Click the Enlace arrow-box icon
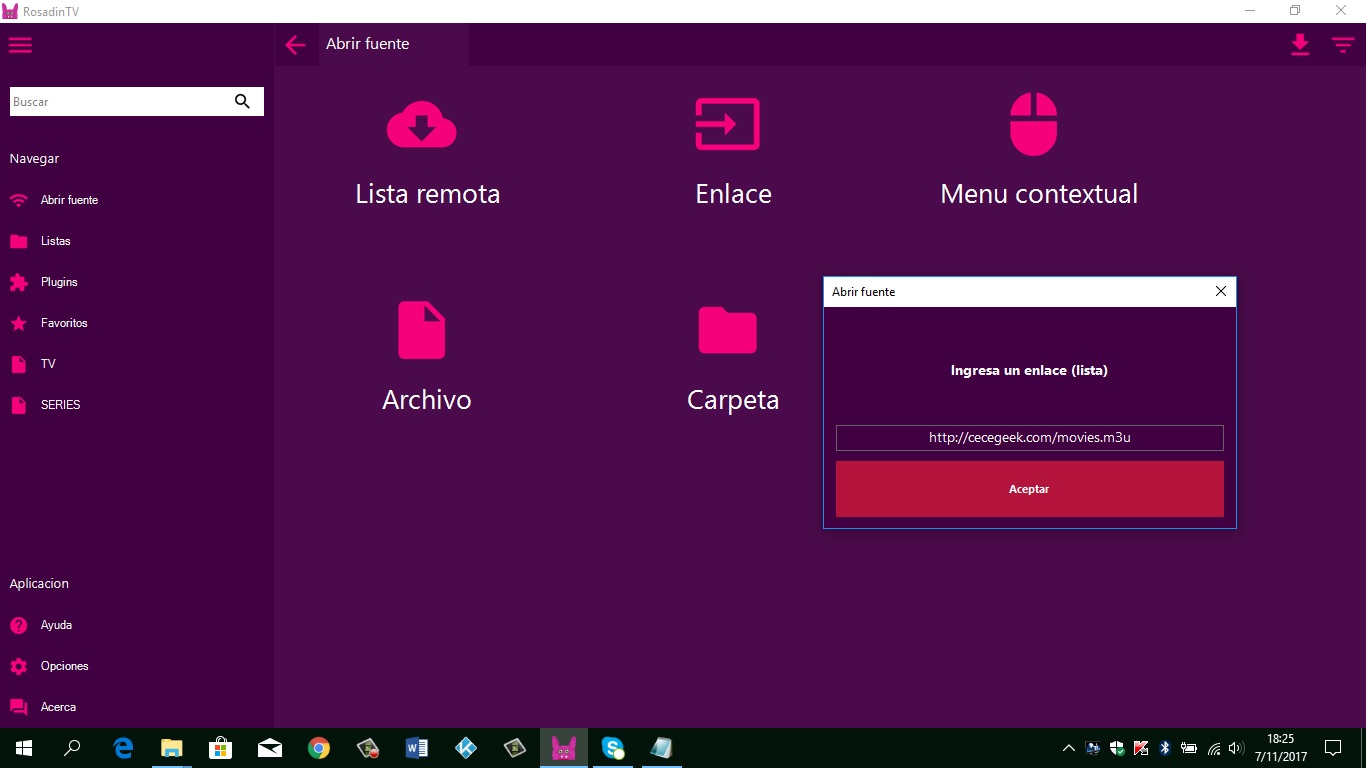Viewport: 1366px width, 768px height. coord(727,124)
